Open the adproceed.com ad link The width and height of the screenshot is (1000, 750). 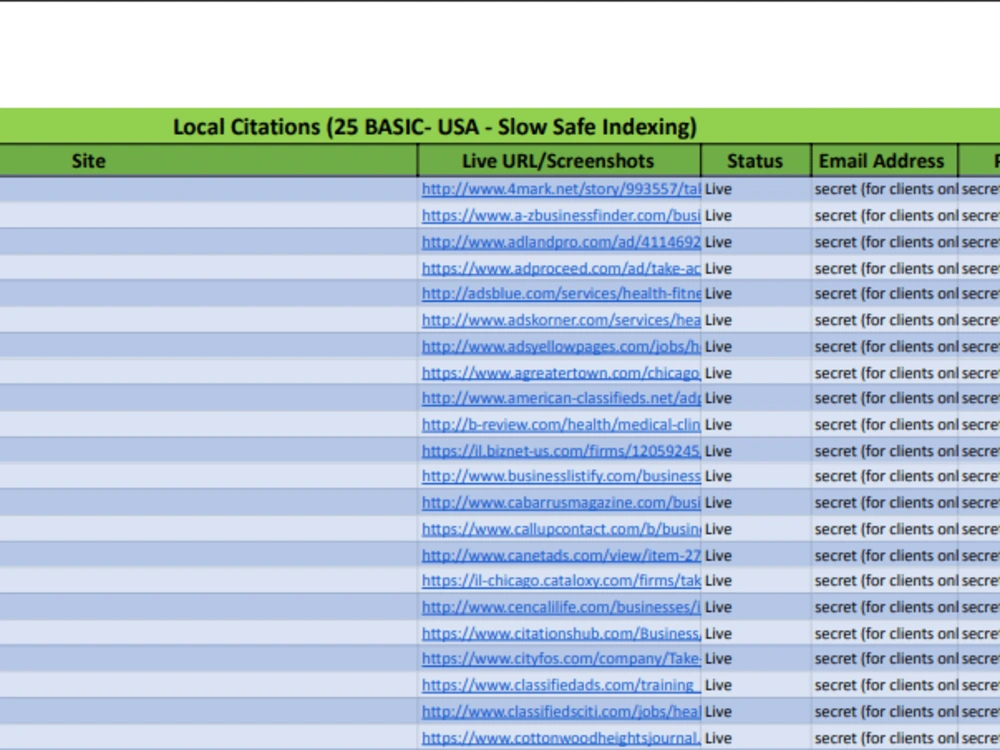pos(561,268)
